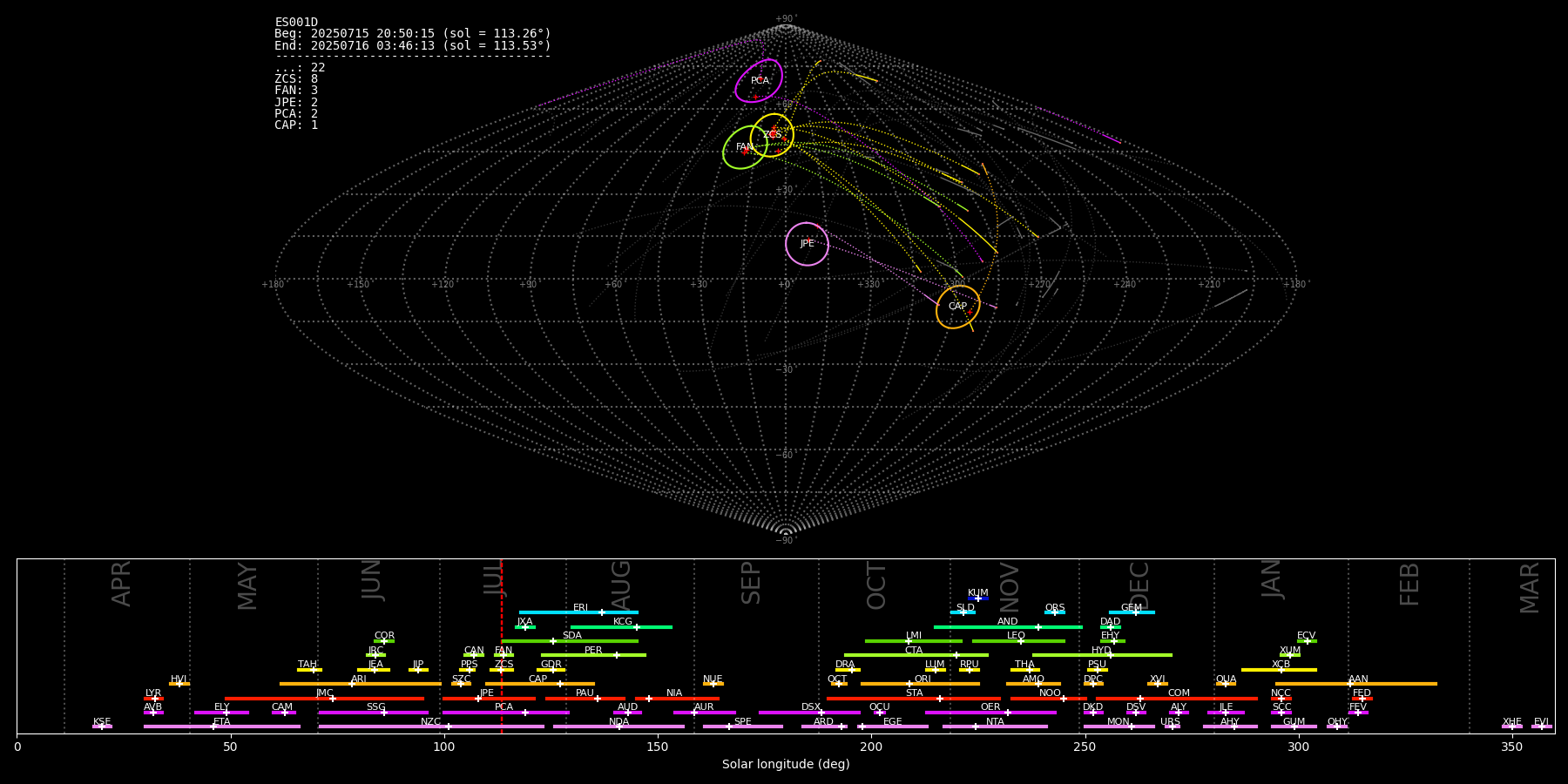Click the ZCS radiant circle on the sky map
1568x784 pixels.
772,135
